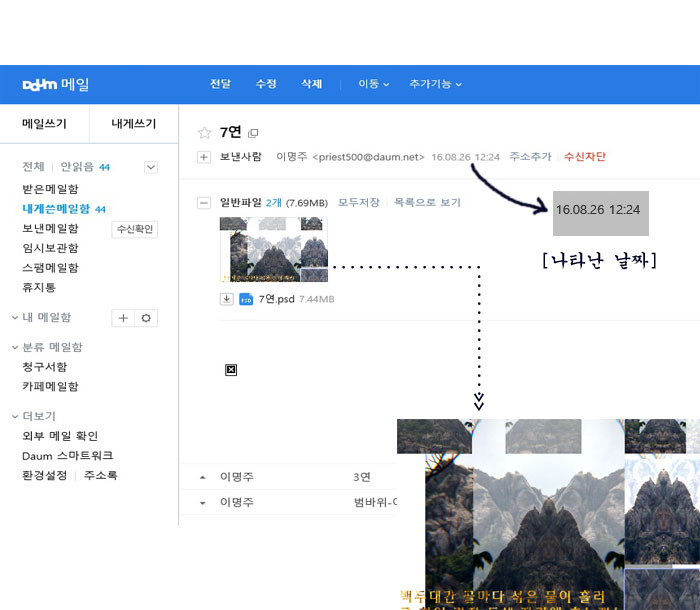Open the 임시보관함 folder
Screen dimensions: 700x610
tap(50, 248)
